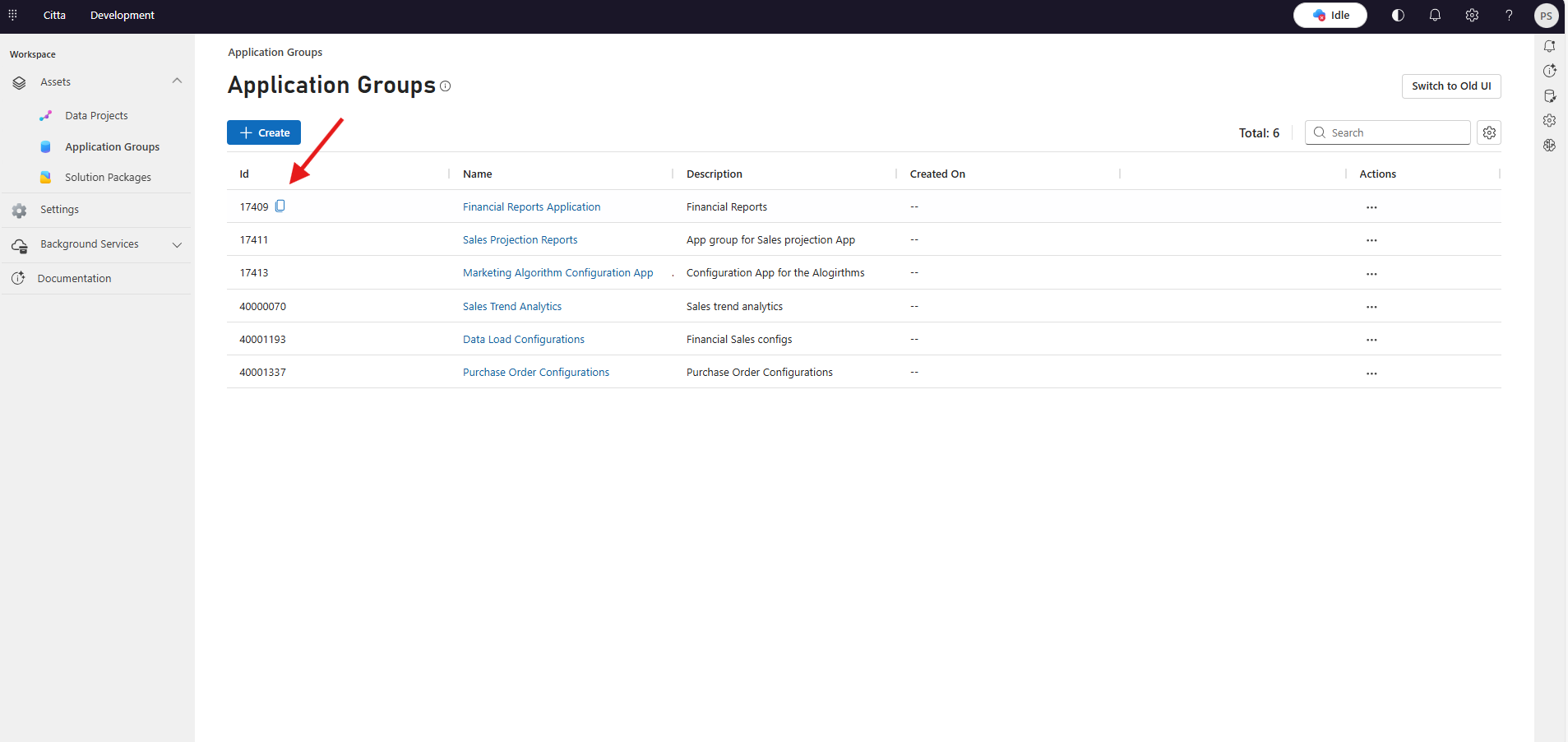Open the top bar settings gear
This screenshot has height=742, width=1568.
pyautogui.click(x=1472, y=15)
